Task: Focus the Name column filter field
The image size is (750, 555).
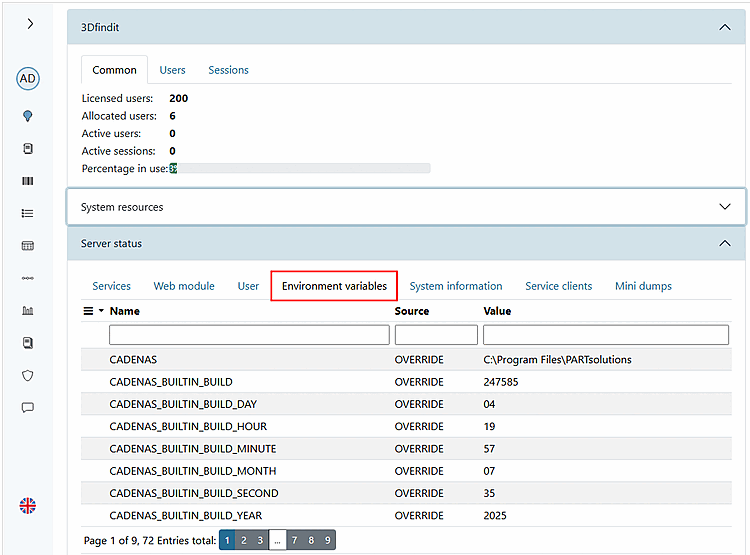Action: (x=249, y=335)
